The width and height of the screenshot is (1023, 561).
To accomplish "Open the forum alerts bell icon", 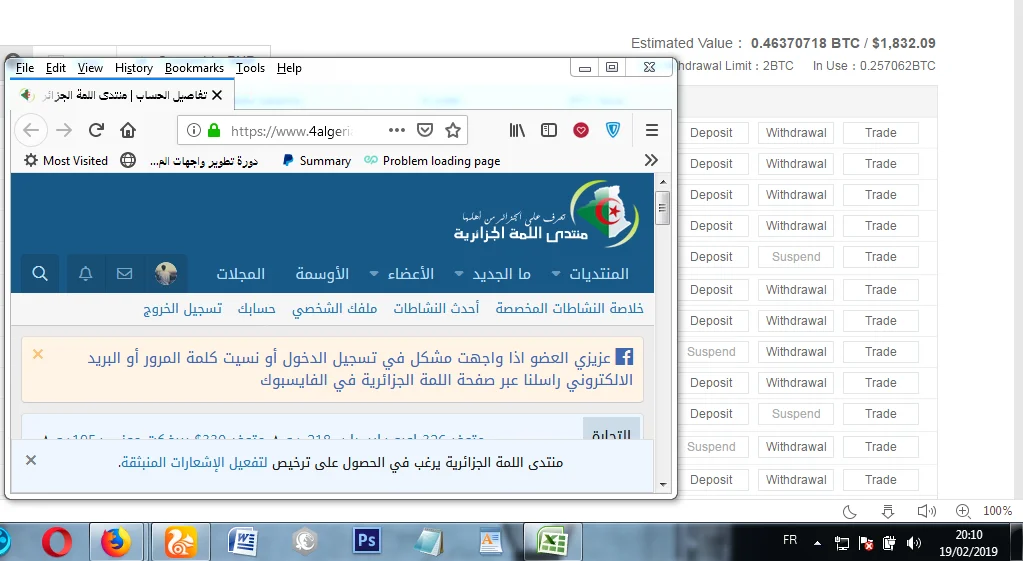I will [86, 273].
